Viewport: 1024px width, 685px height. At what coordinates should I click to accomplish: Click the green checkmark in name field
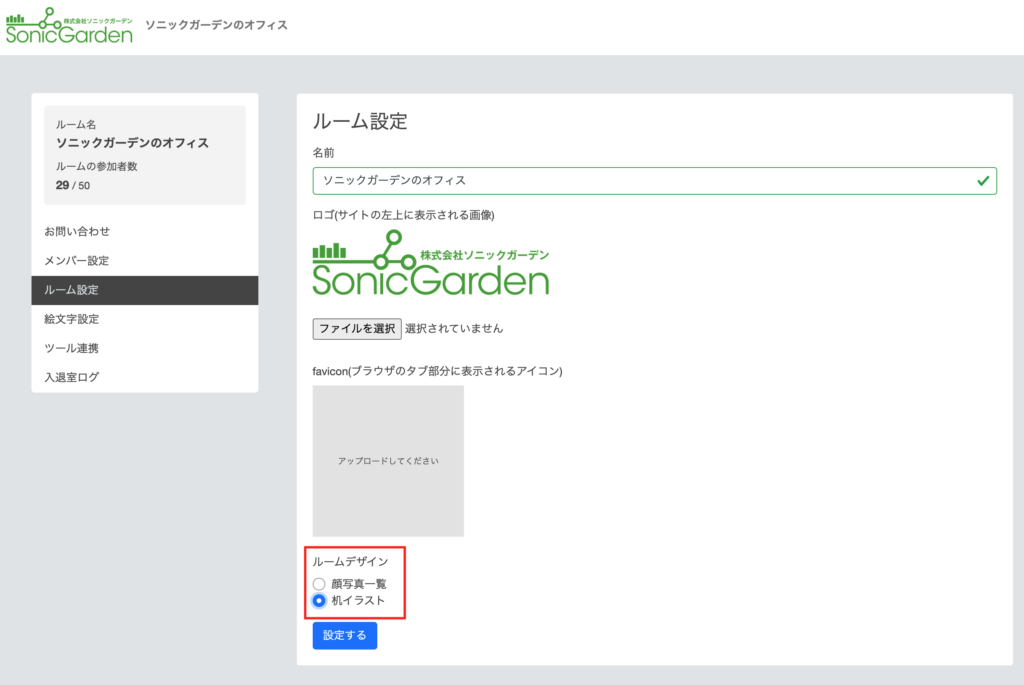click(x=983, y=181)
